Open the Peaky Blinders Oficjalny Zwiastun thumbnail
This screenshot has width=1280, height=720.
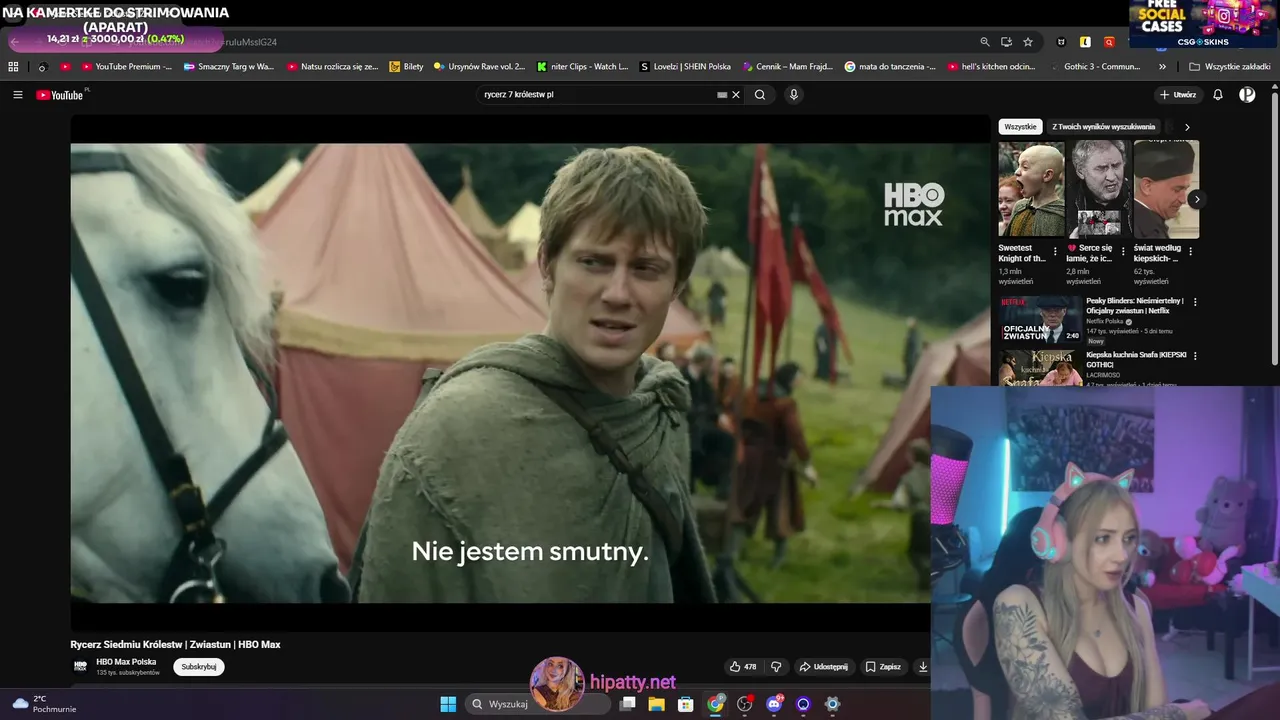[1040, 319]
